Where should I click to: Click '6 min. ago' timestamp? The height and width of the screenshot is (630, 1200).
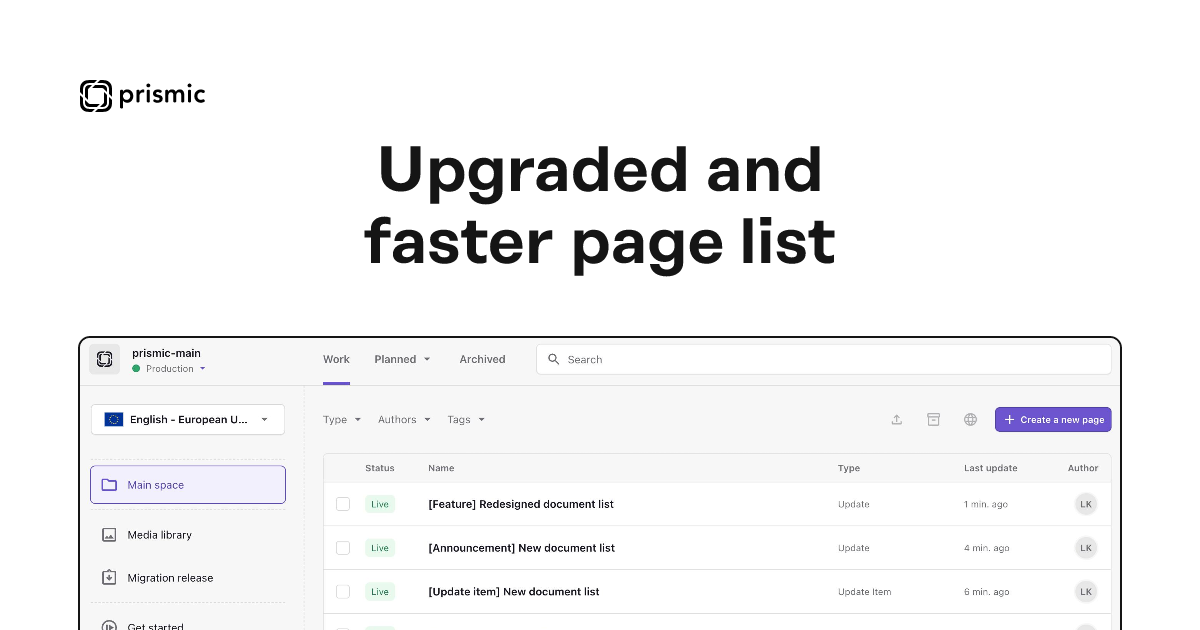[x=987, y=592]
